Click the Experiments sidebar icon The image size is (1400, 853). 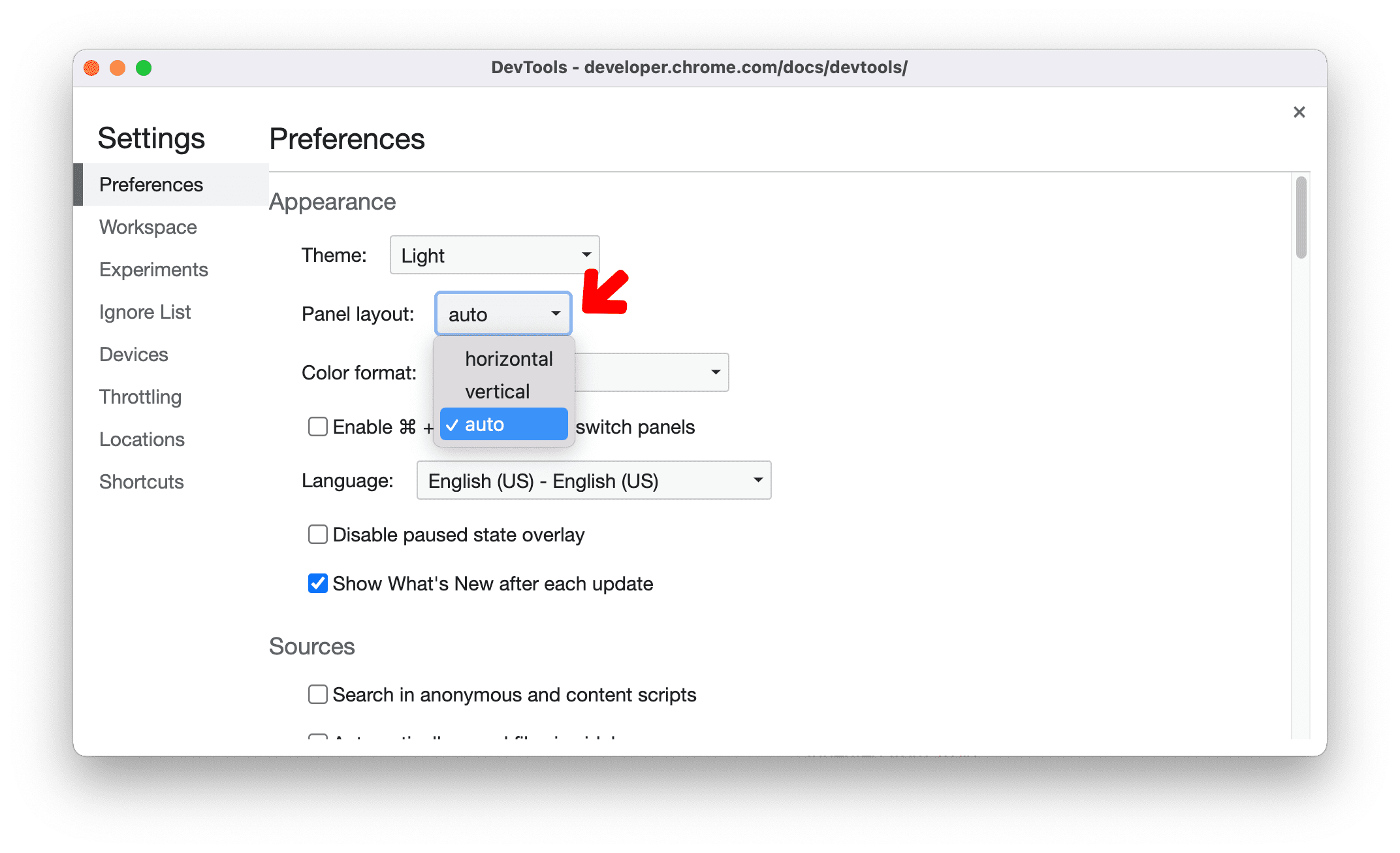coord(152,268)
